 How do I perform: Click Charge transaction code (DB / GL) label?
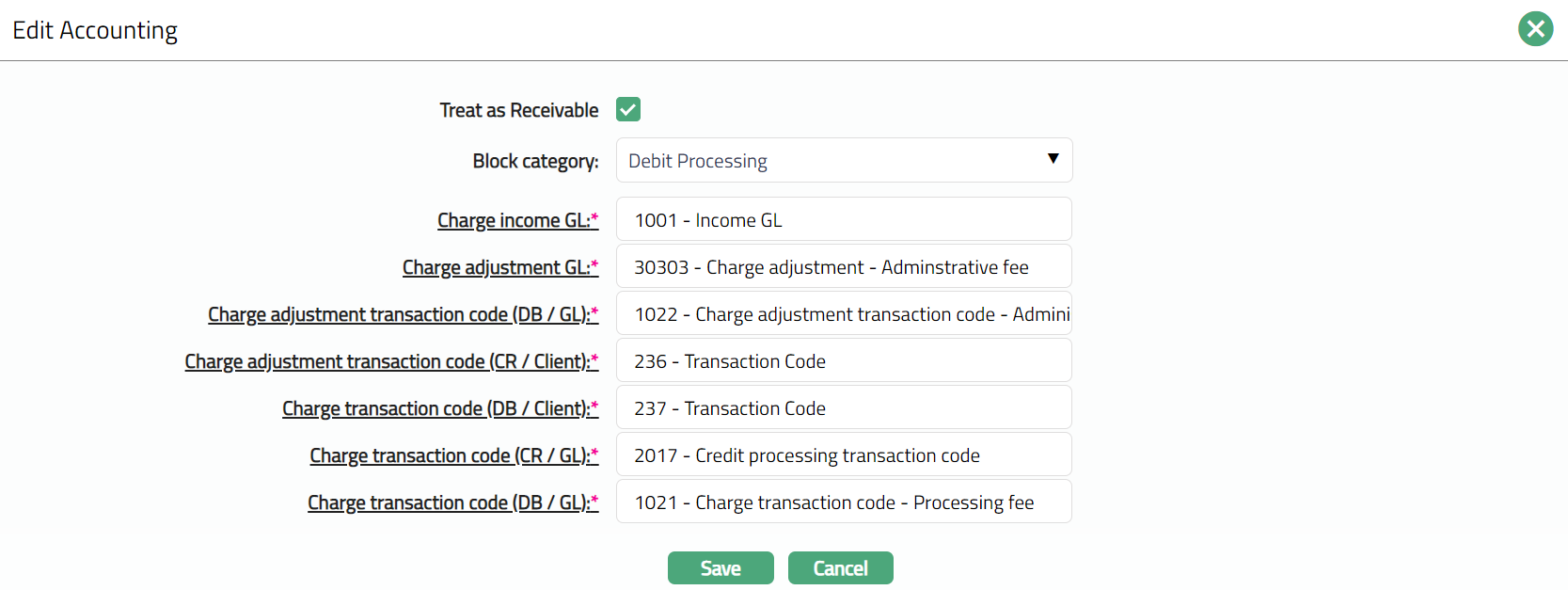pyautogui.click(x=449, y=502)
